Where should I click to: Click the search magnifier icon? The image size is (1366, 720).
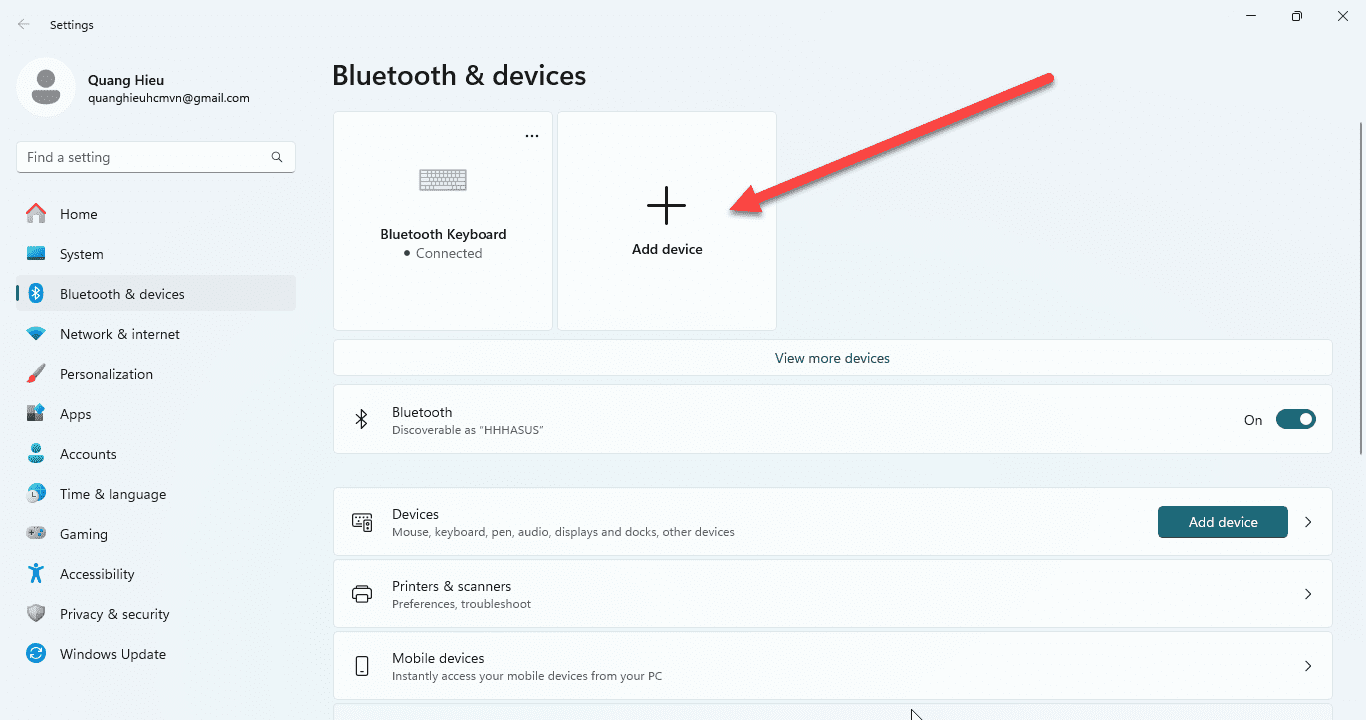point(277,157)
